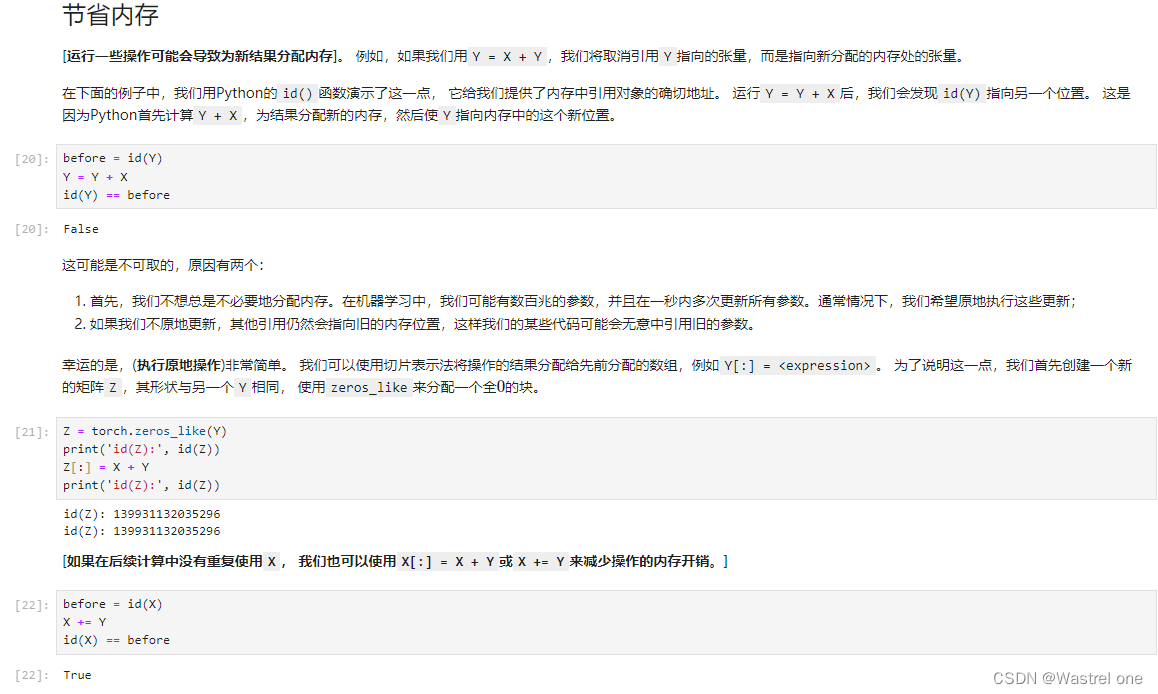Click the False output of cell [20]
The image size is (1158, 694).
[80, 228]
